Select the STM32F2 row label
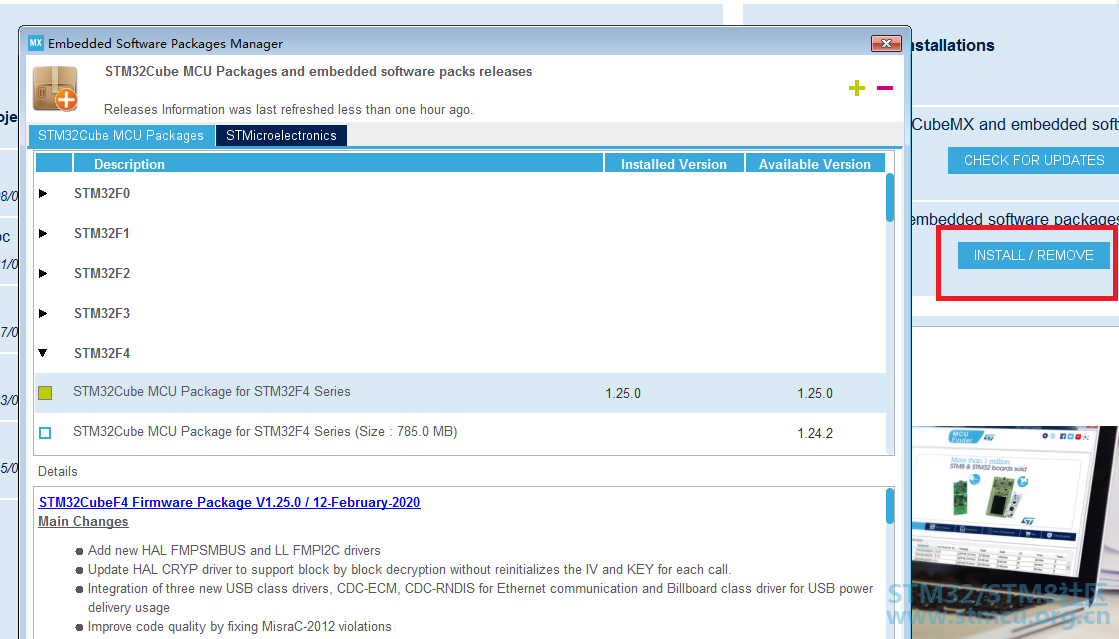 (x=102, y=273)
